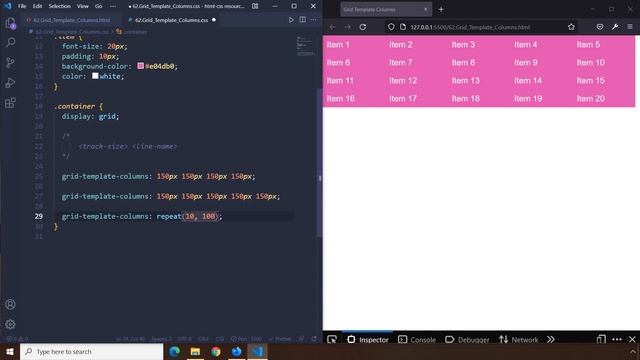Screen dimensions: 640x360
Task: Open the Edit menu
Action: (37, 6)
